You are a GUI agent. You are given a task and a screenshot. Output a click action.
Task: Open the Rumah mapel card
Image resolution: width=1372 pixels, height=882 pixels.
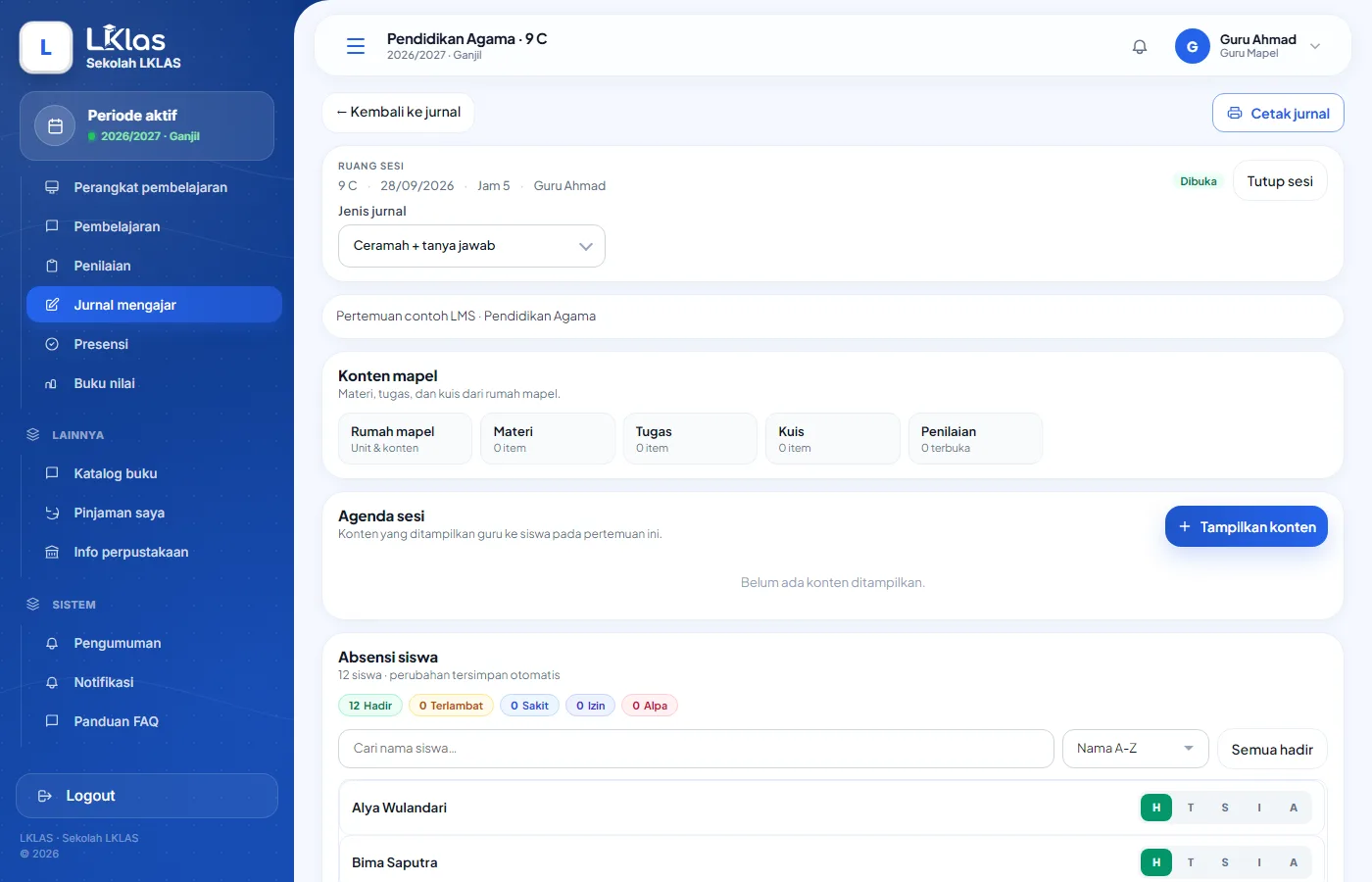pos(405,438)
